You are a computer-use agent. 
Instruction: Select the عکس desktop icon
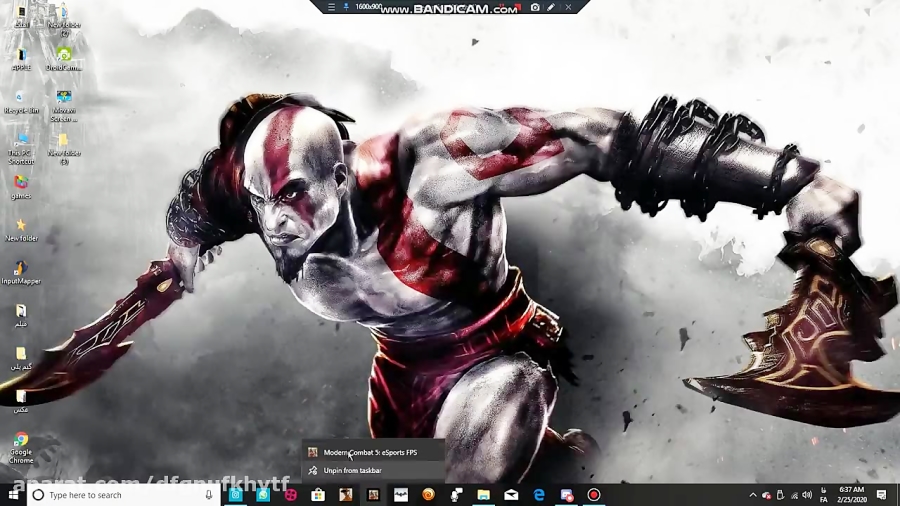tap(21, 400)
